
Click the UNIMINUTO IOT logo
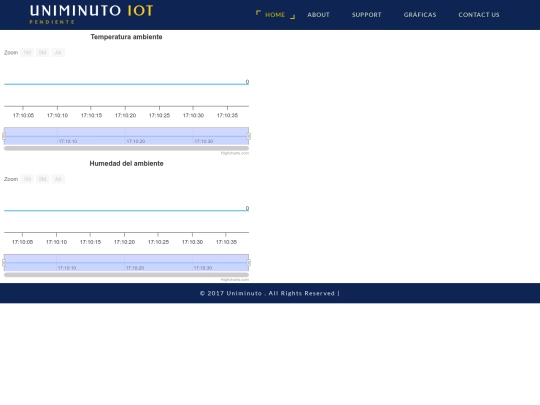91,11
